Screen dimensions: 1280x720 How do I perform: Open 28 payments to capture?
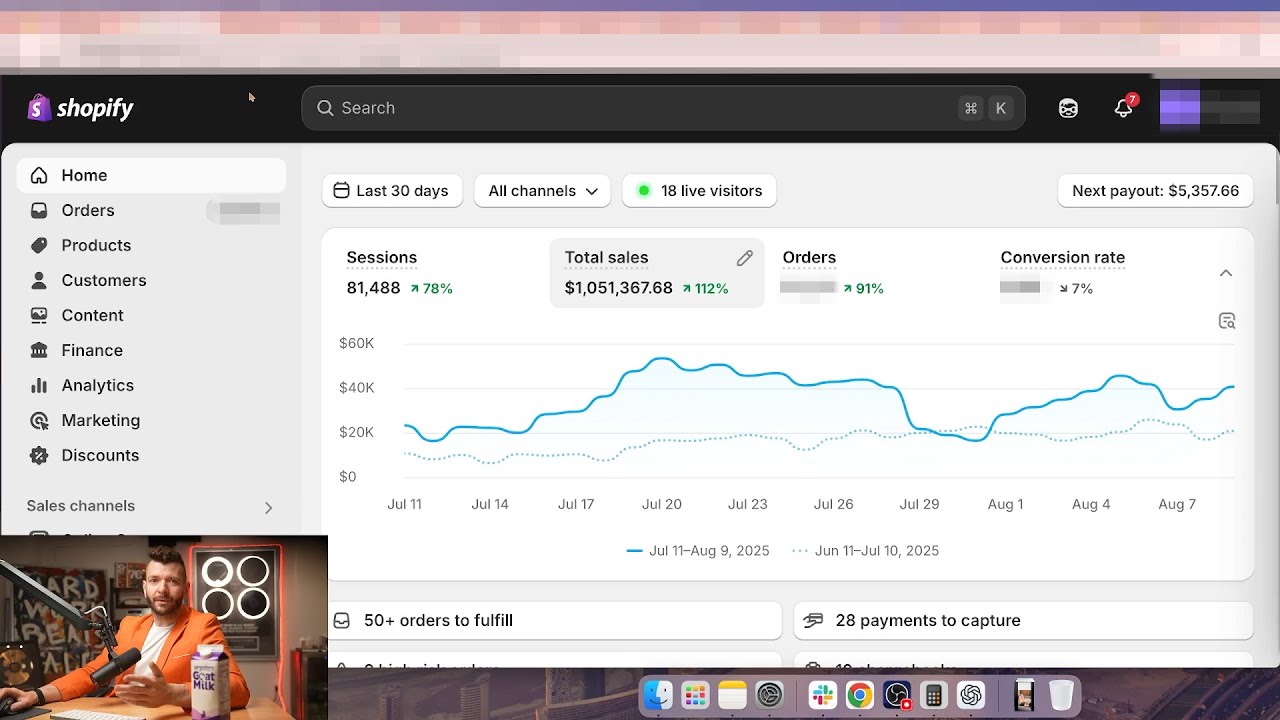coord(1023,621)
